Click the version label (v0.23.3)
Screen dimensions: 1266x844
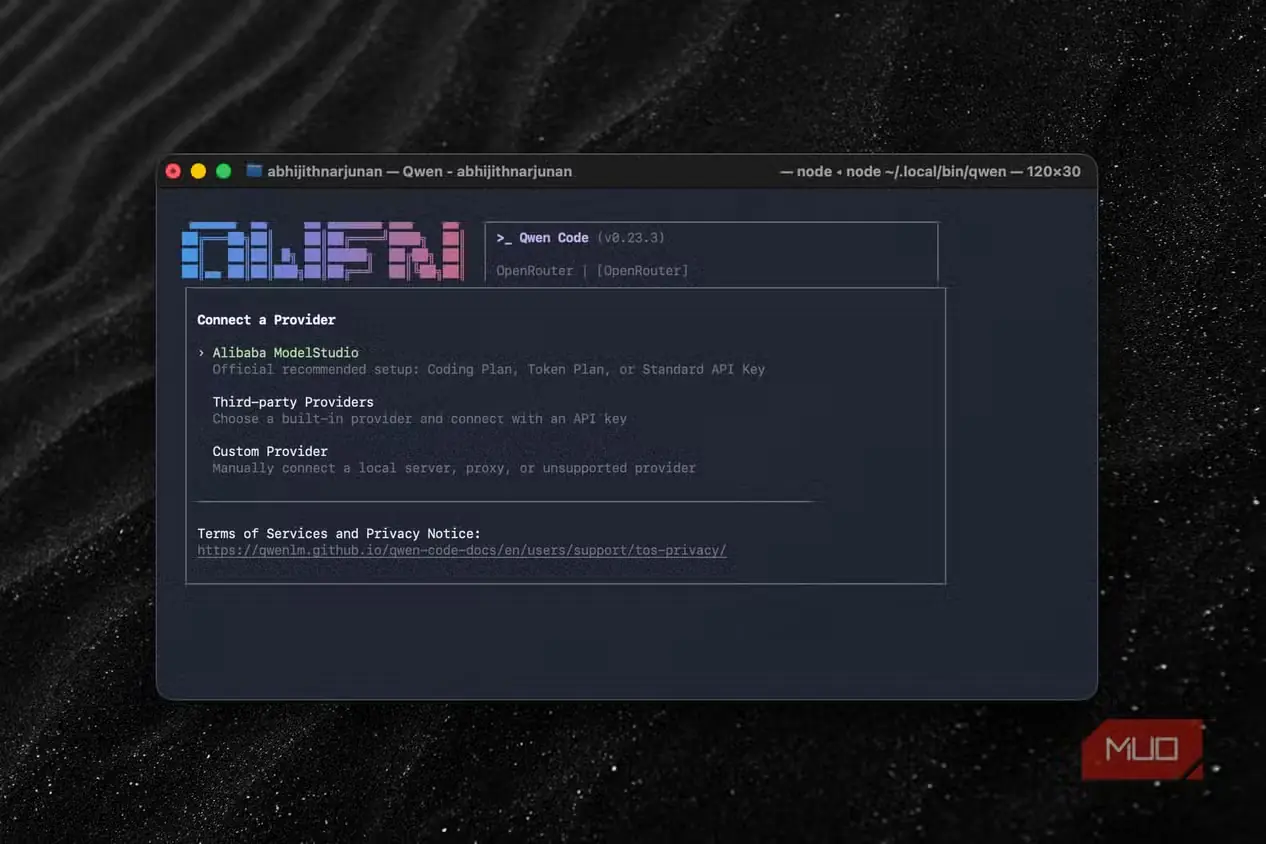pyautogui.click(x=631, y=238)
